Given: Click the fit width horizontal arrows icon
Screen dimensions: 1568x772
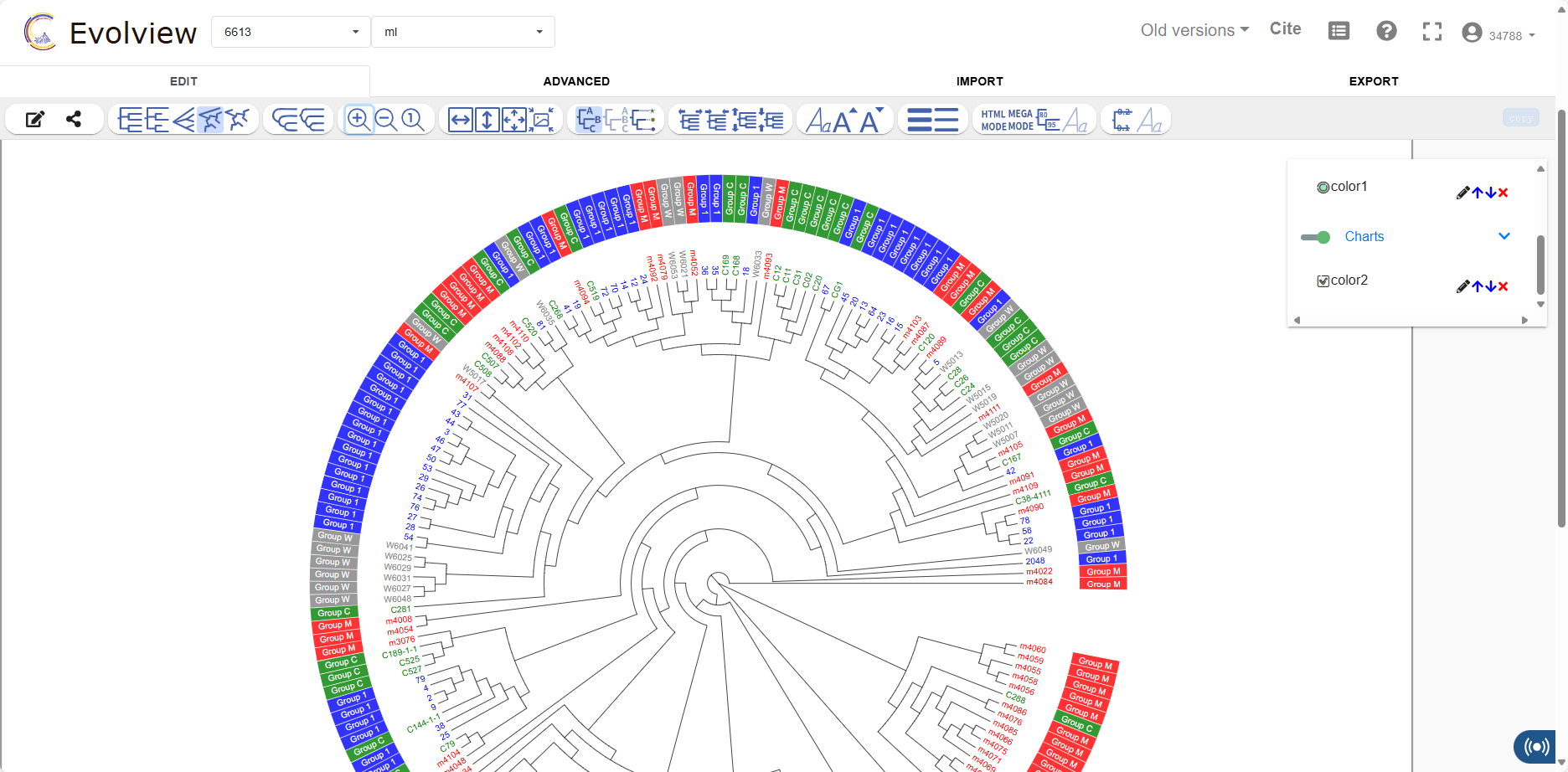Looking at the screenshot, I should pyautogui.click(x=461, y=120).
